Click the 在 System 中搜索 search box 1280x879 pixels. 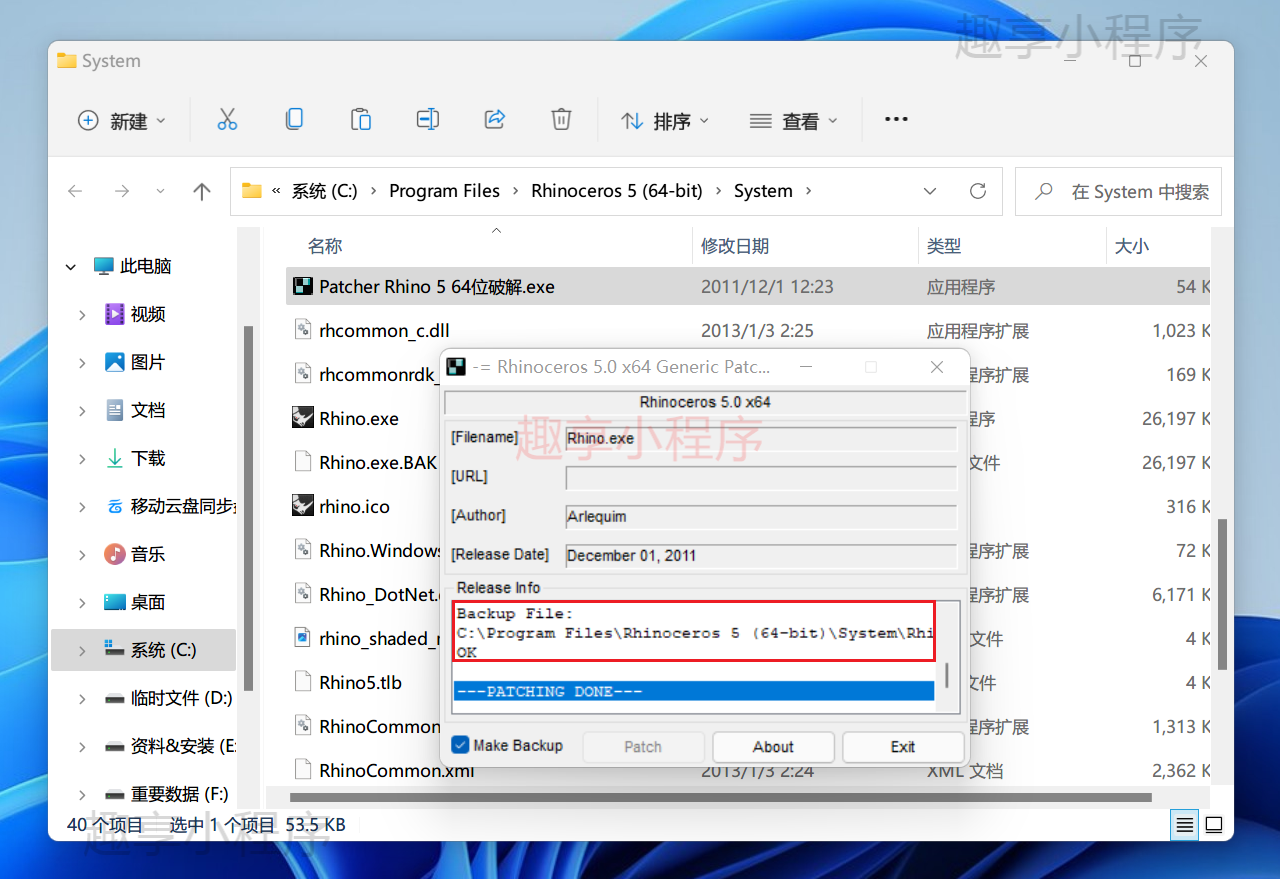click(x=1118, y=191)
